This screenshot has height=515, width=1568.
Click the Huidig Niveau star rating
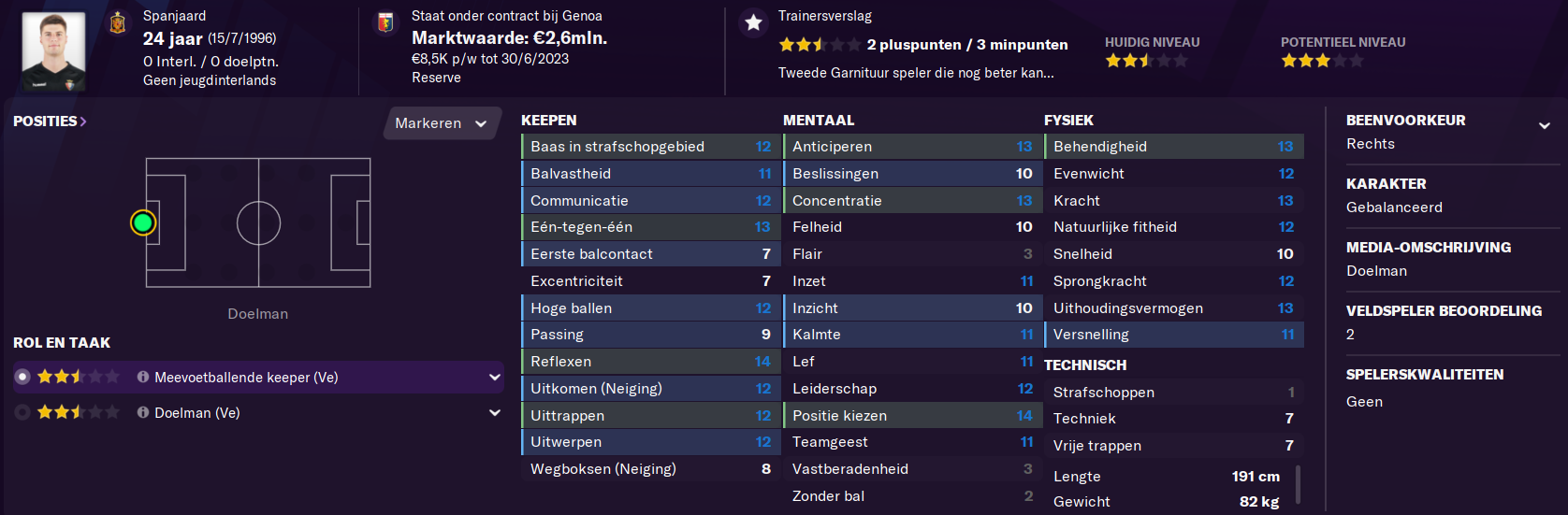[1146, 61]
